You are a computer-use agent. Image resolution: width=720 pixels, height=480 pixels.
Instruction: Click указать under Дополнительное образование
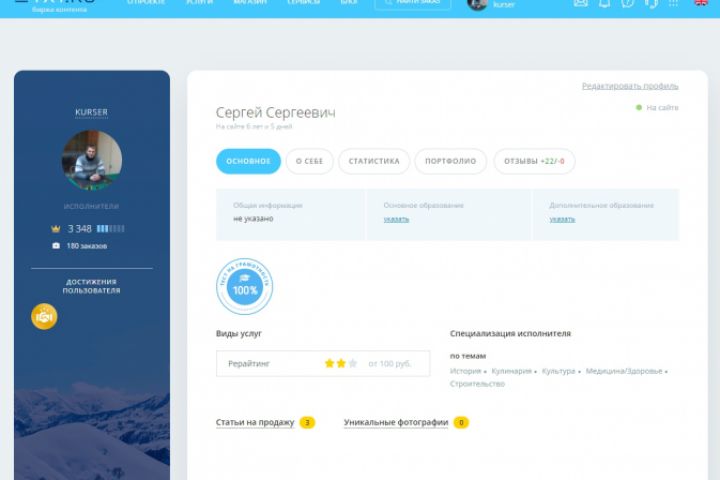pyautogui.click(x=562, y=219)
